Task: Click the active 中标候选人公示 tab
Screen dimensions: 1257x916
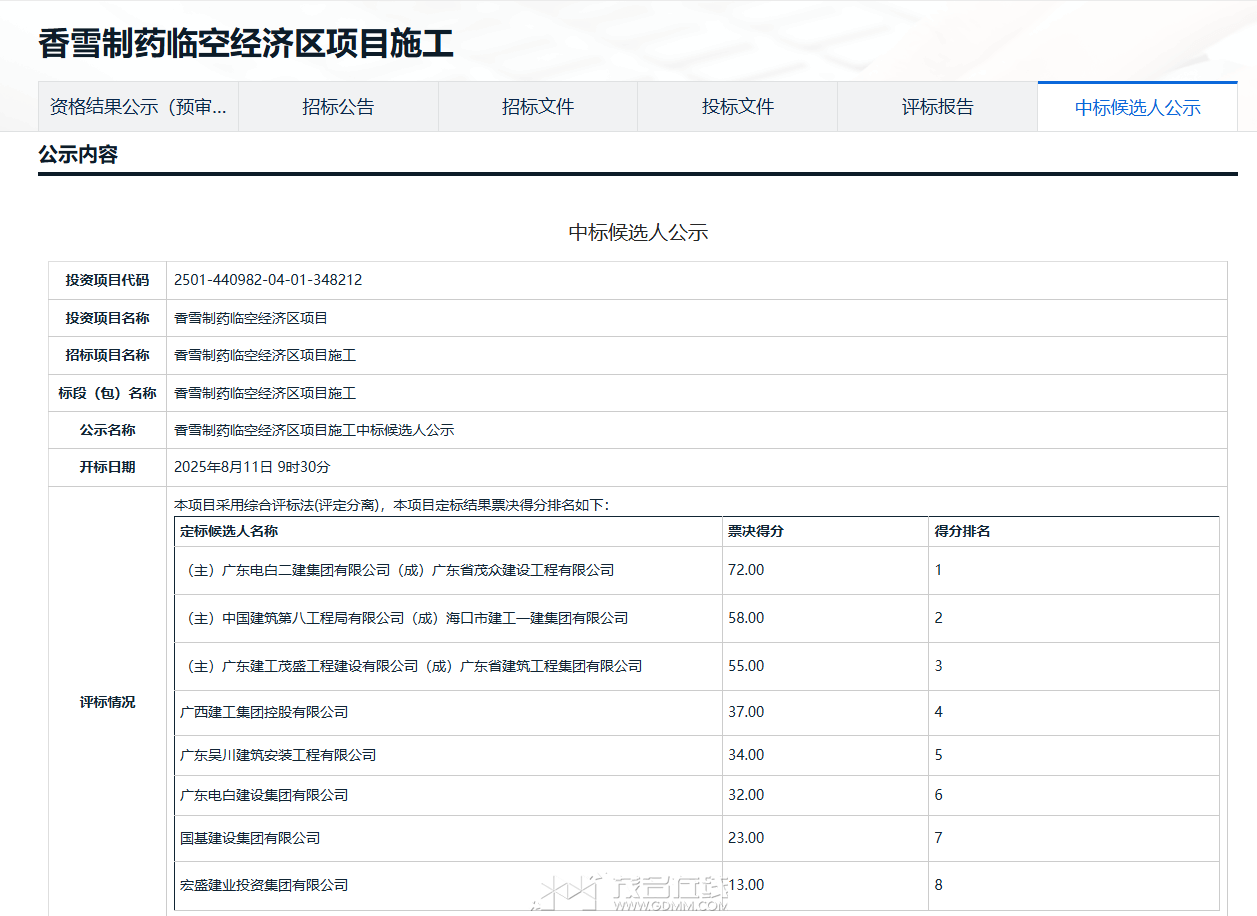Action: (x=1137, y=108)
